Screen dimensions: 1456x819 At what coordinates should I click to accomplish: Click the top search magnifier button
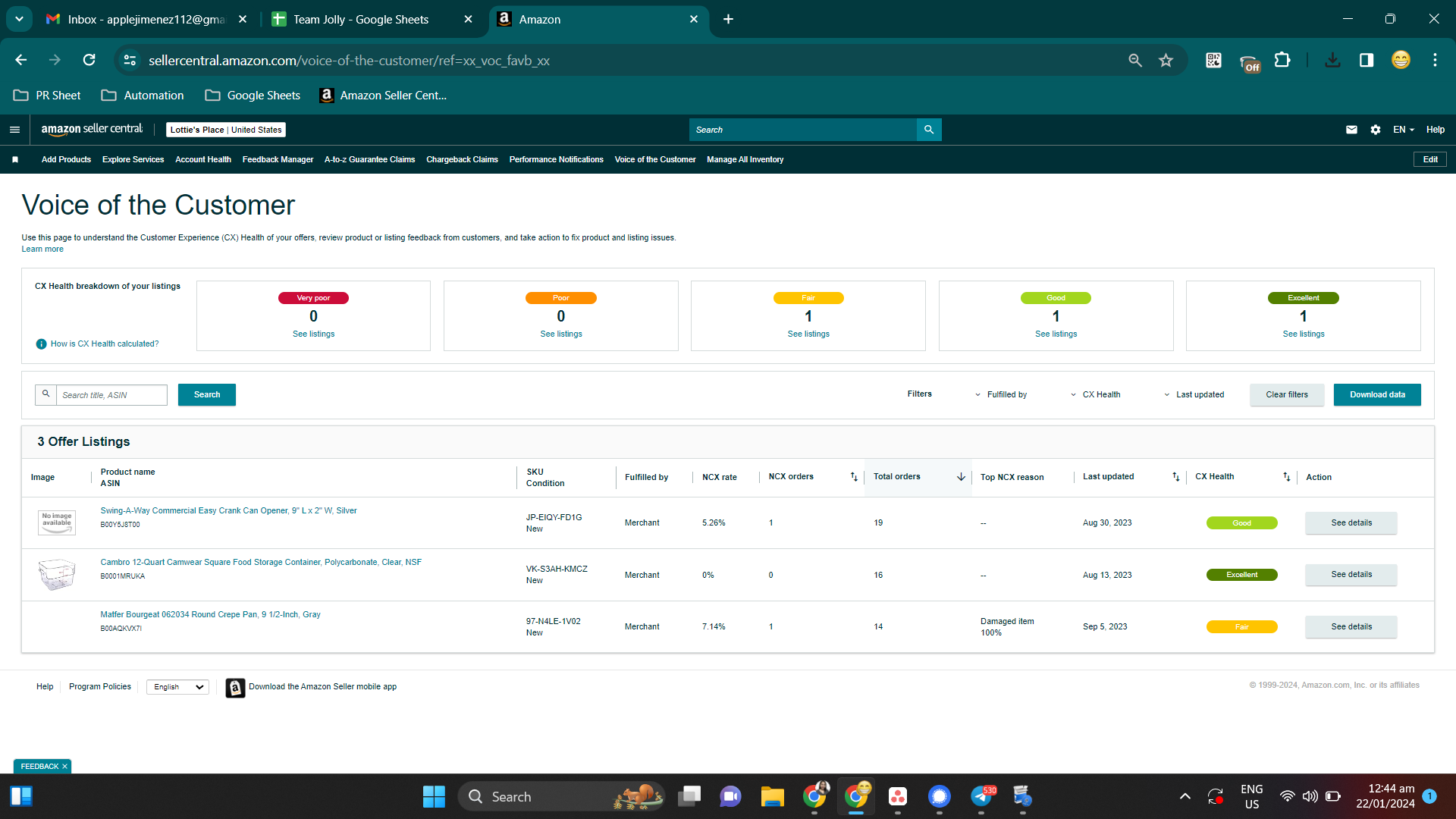tap(929, 130)
